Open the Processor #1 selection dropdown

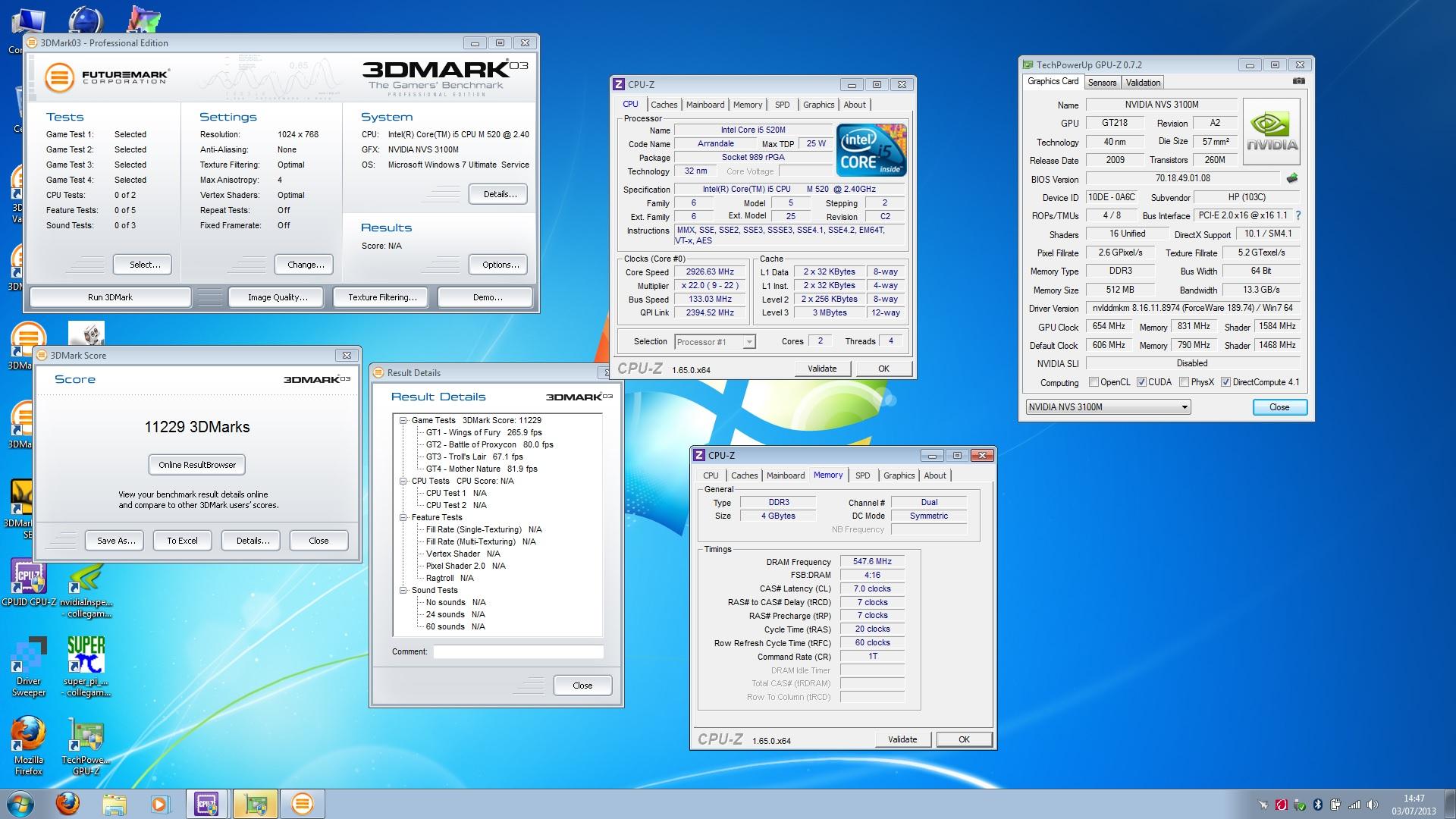pyautogui.click(x=714, y=342)
